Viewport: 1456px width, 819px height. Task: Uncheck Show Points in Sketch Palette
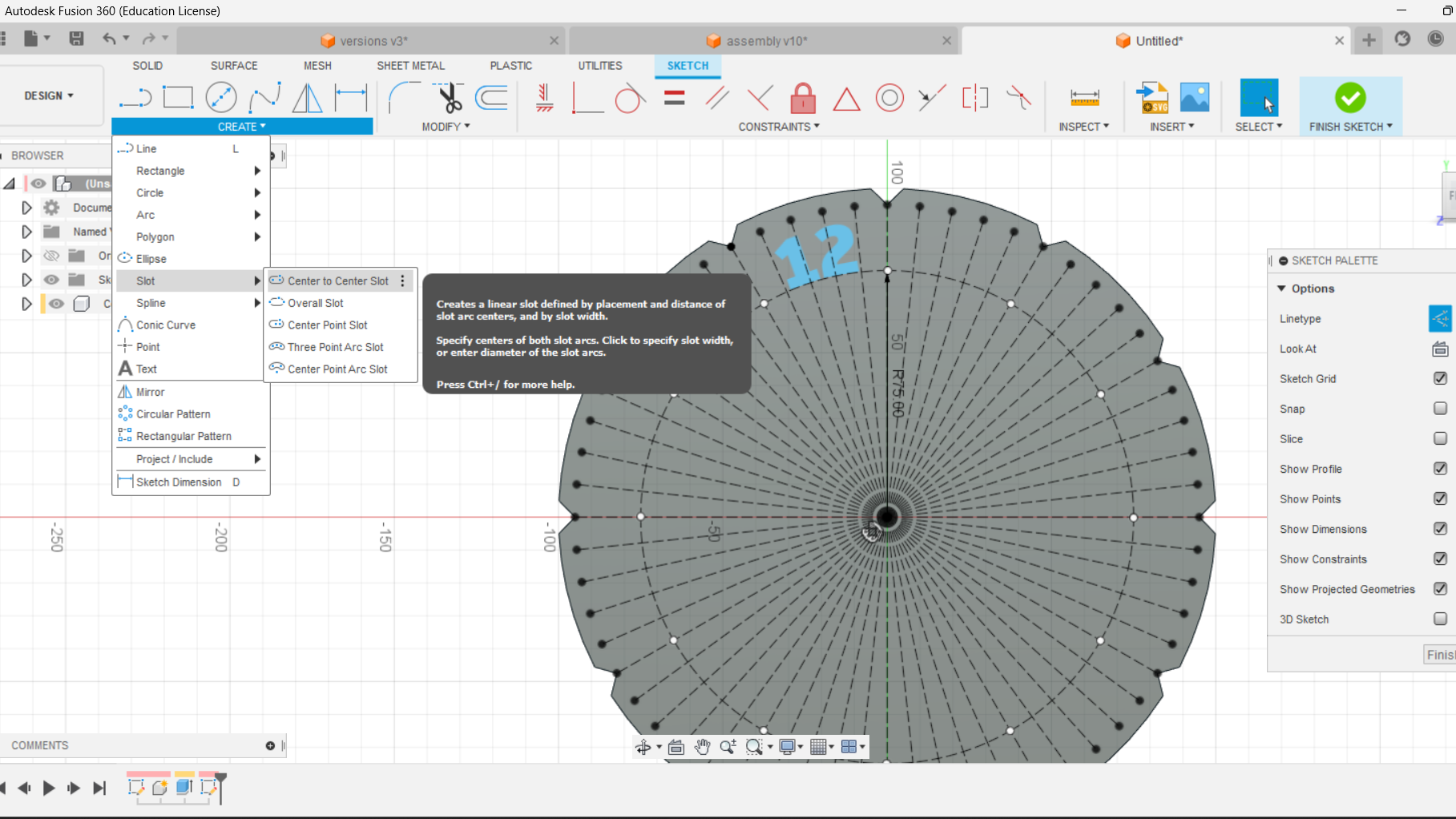tap(1439, 498)
